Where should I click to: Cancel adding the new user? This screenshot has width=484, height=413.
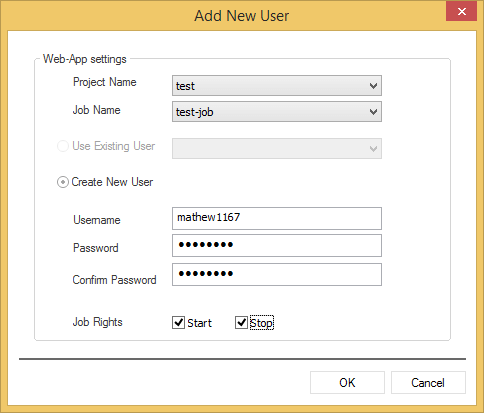[x=428, y=383]
